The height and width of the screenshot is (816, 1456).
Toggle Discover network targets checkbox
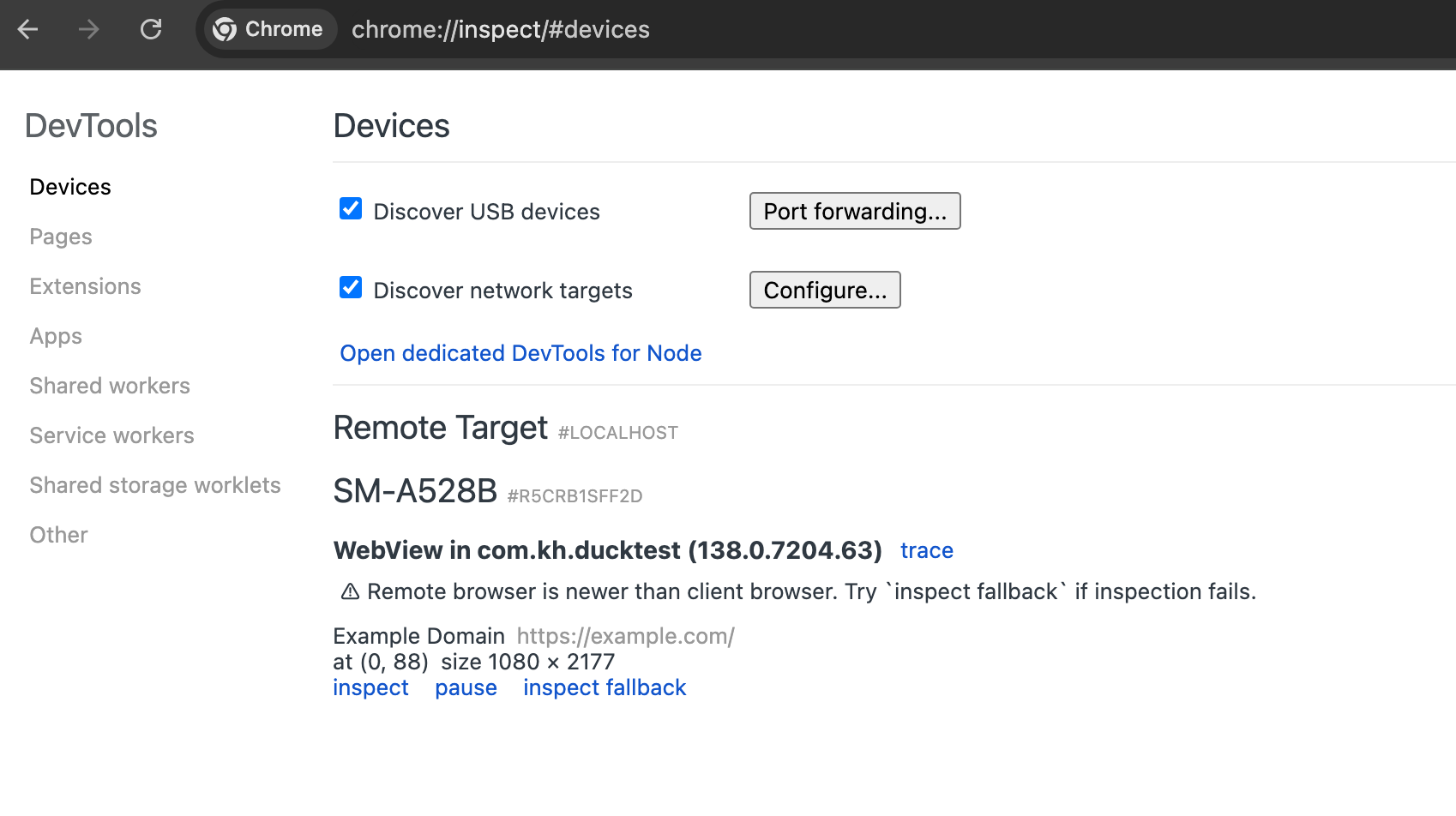point(351,288)
